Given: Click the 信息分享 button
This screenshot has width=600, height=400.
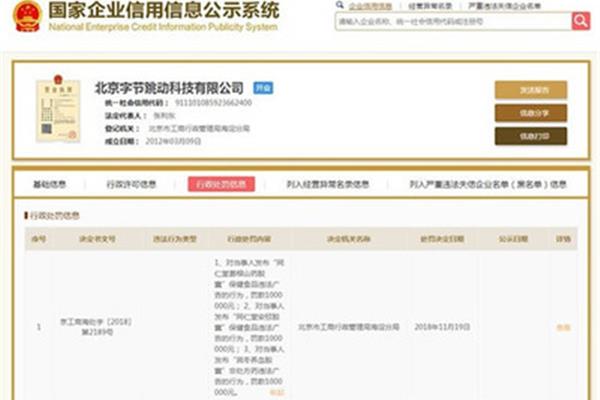Looking at the screenshot, I should [531, 113].
